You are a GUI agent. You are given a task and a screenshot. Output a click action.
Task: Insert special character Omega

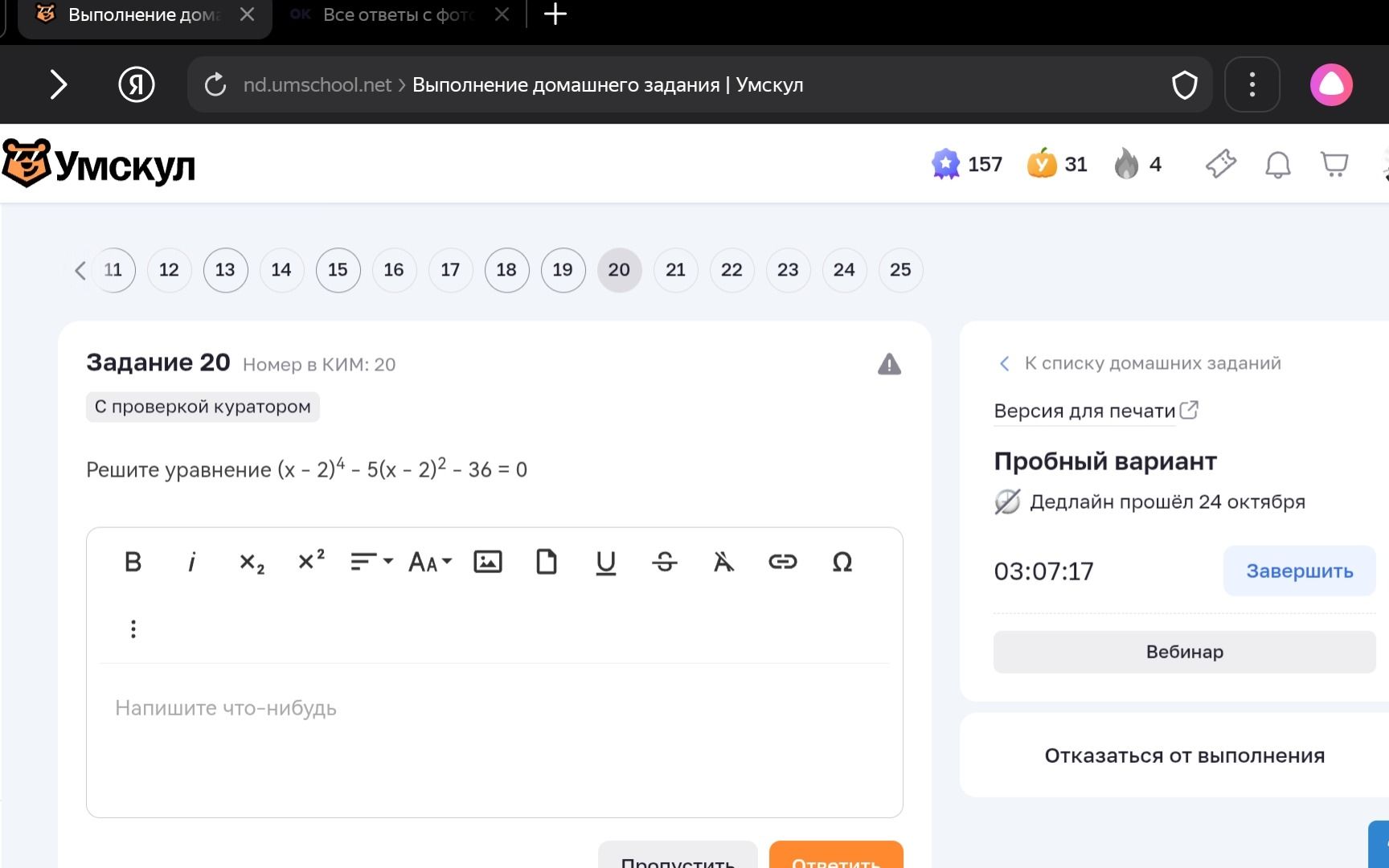[x=842, y=562]
